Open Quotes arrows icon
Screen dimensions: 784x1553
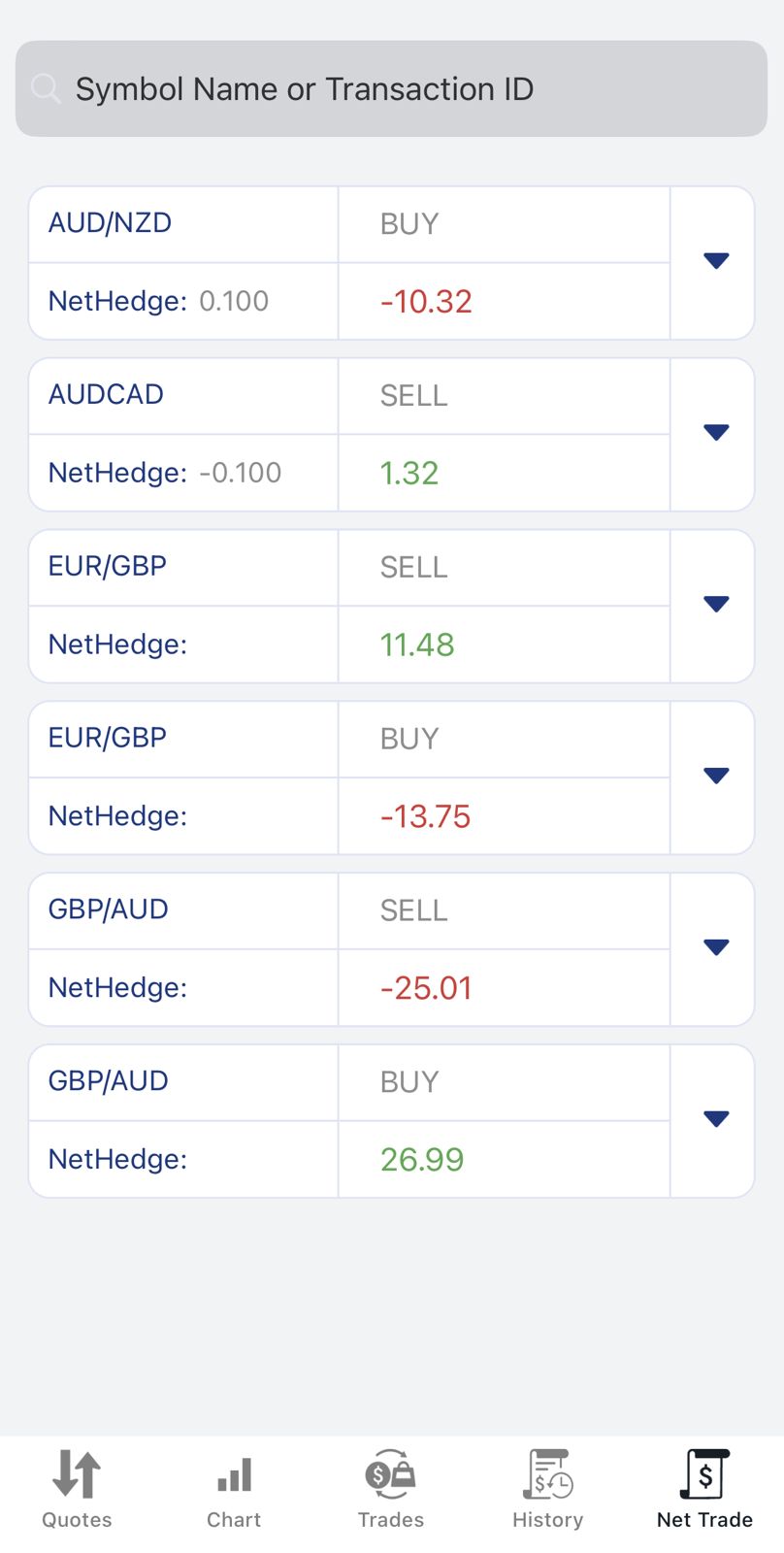tap(77, 1474)
